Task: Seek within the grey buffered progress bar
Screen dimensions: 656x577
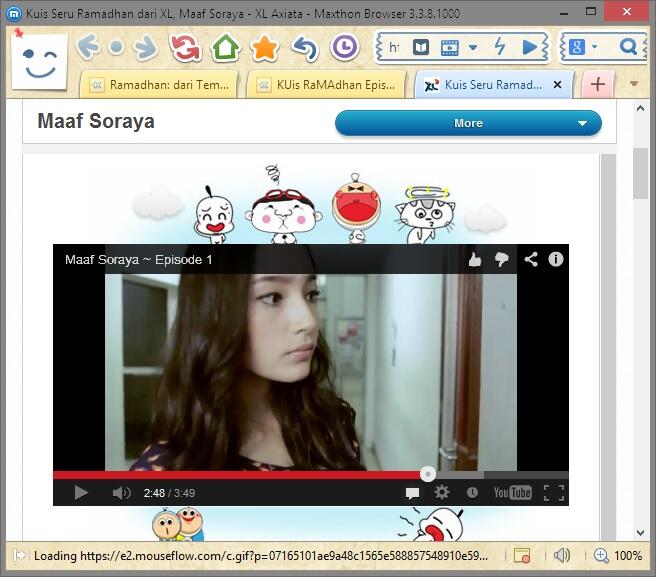Action: (x=459, y=475)
